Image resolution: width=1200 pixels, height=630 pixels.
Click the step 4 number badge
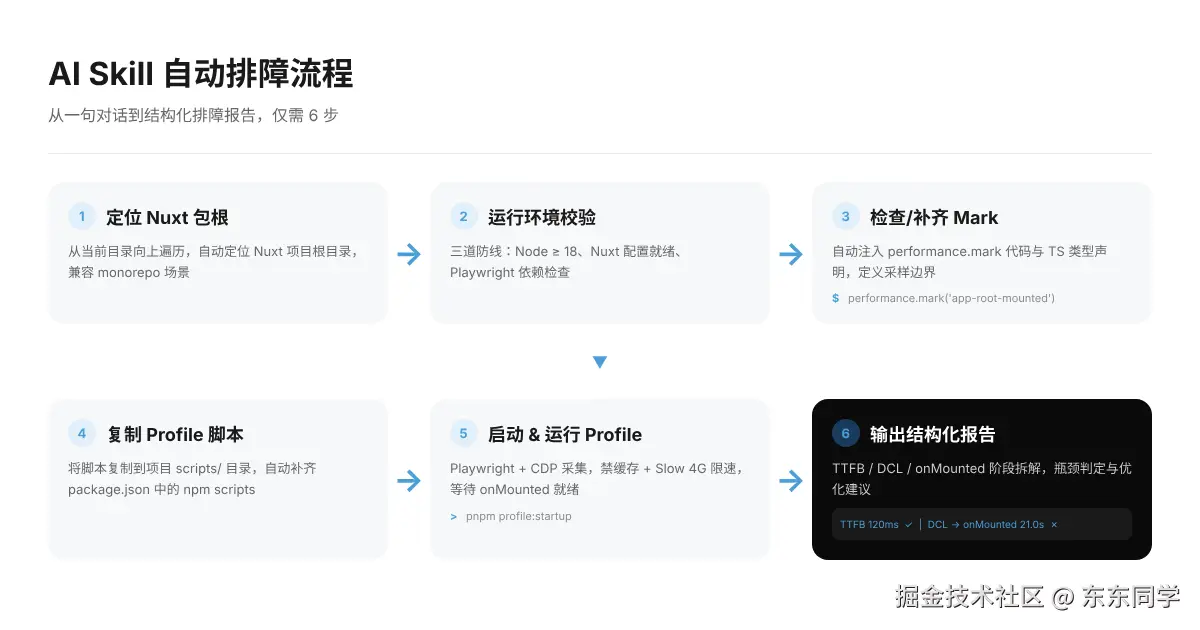[82, 434]
